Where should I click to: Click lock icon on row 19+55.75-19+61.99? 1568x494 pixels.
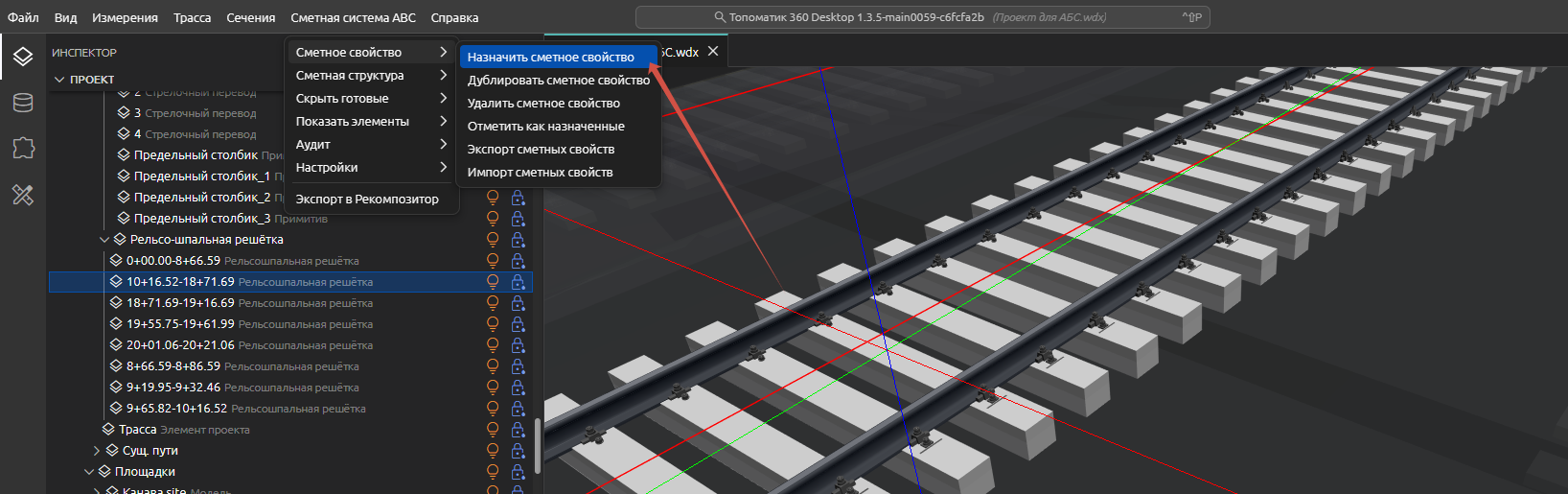[x=518, y=324]
